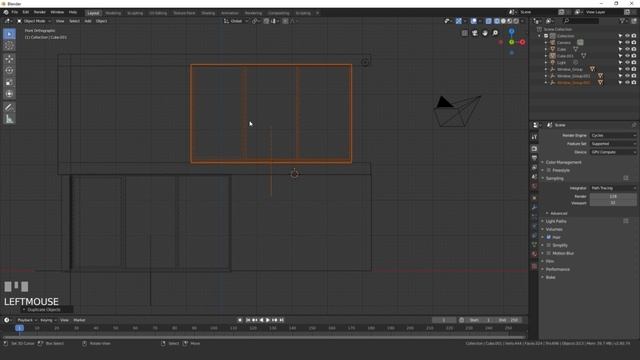This screenshot has width=640, height=360.
Task: Open the Integrator dropdown
Action: coord(613,188)
